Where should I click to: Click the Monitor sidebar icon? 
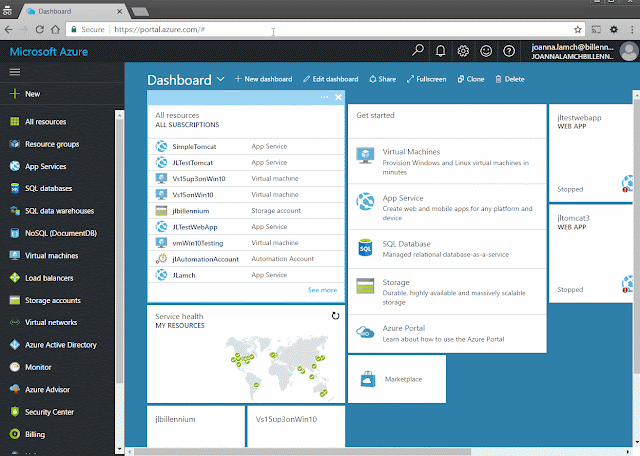(x=15, y=367)
